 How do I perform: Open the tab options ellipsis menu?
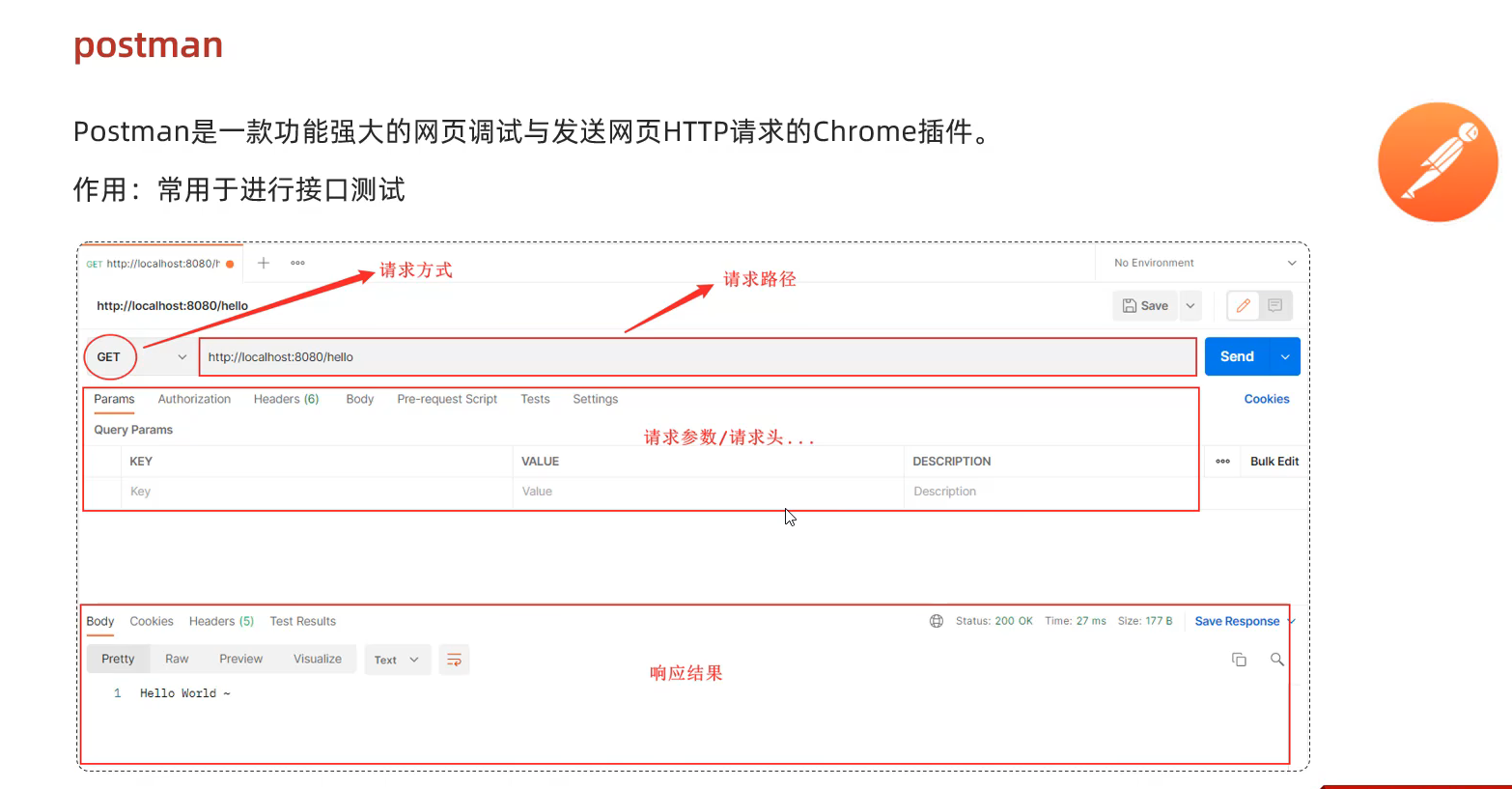pos(297,263)
